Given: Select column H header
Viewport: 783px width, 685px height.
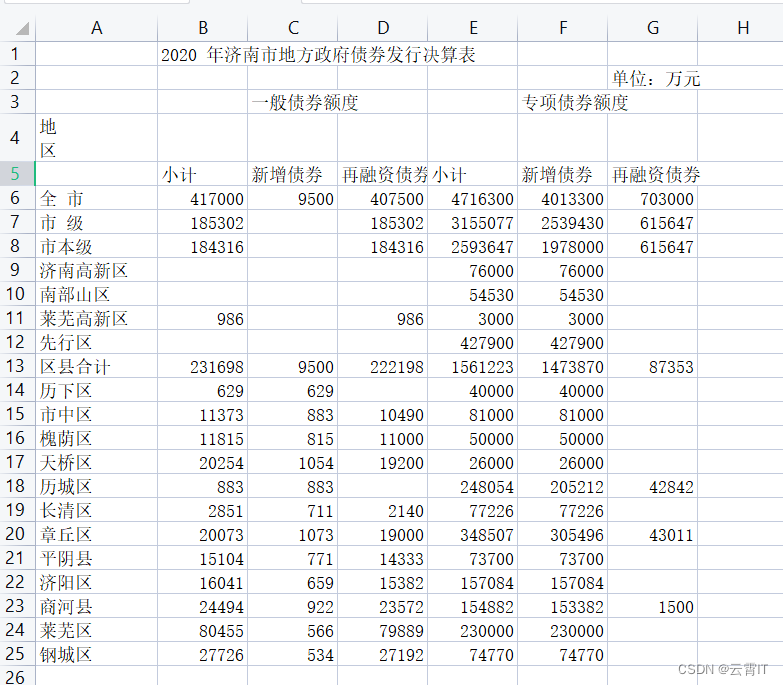Looking at the screenshot, I should point(743,28).
